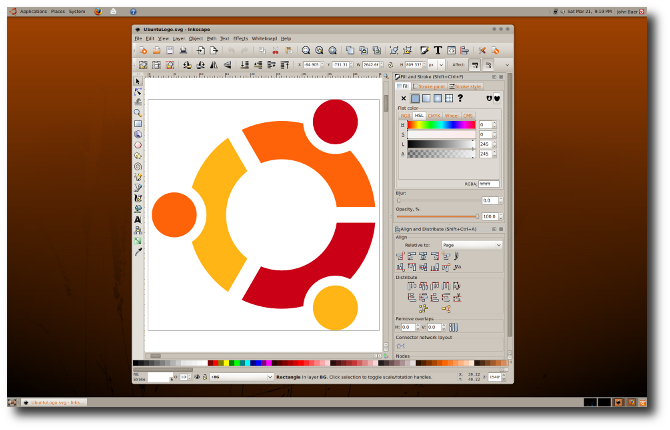The image size is (670, 430).
Task: Open the Path menu
Action: pyautogui.click(x=212, y=38)
